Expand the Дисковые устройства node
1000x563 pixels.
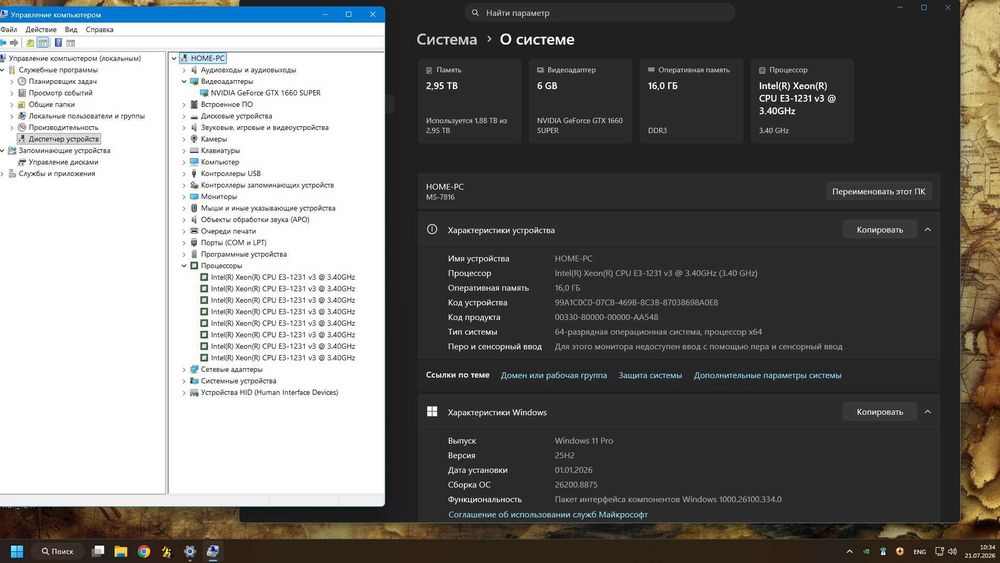(x=184, y=116)
